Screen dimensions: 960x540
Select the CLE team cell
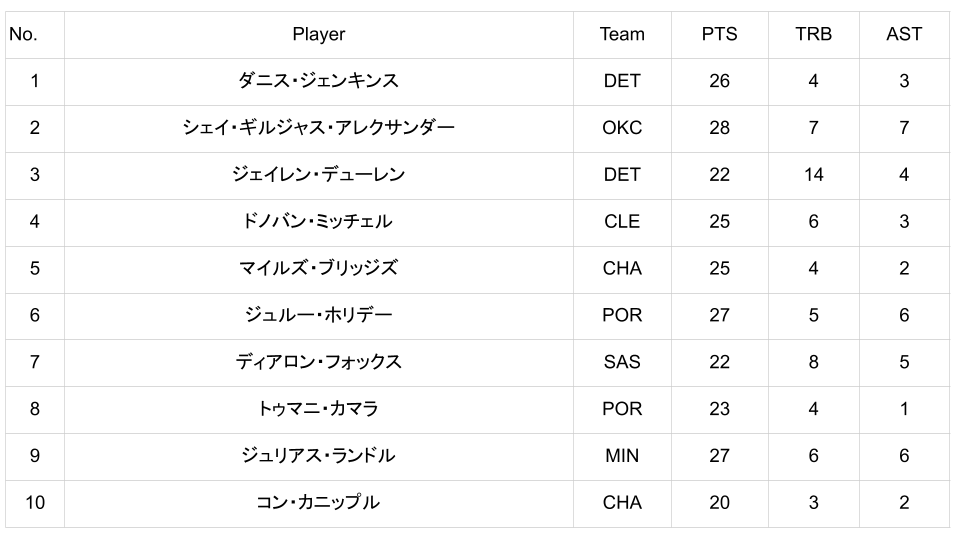tap(622, 222)
